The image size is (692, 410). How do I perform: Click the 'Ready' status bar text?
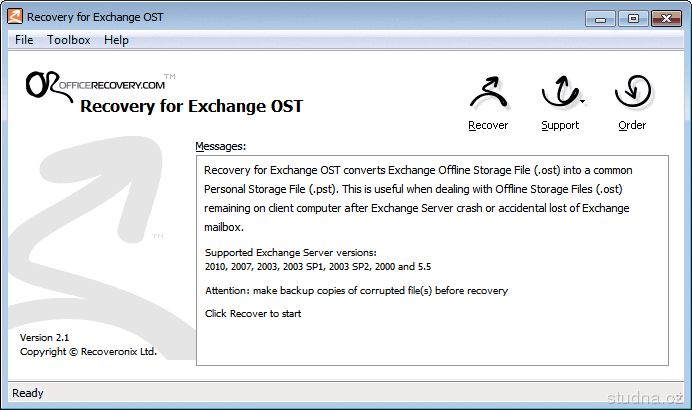[27, 393]
